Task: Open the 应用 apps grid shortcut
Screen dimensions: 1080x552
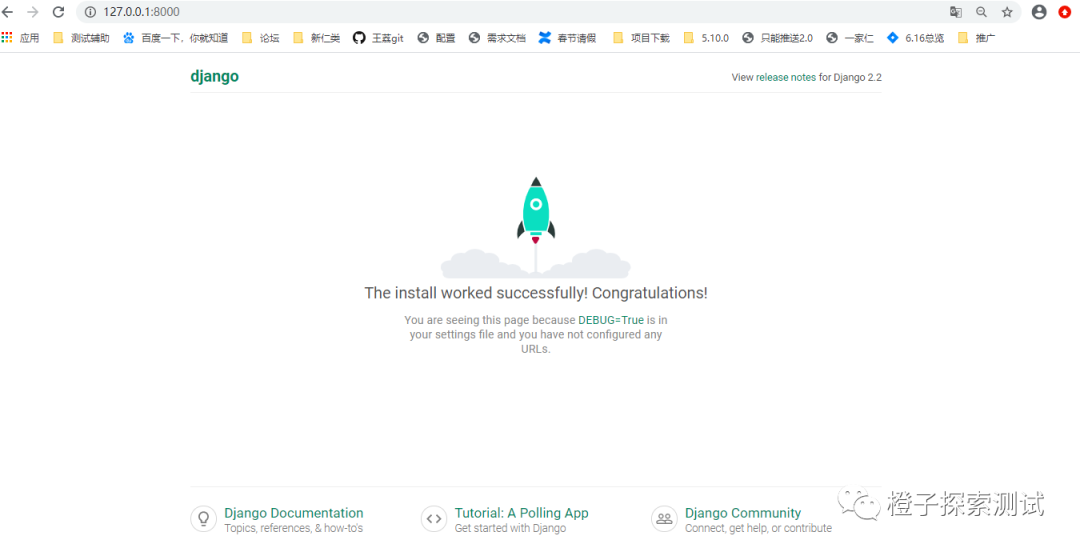Action: pos(21,38)
